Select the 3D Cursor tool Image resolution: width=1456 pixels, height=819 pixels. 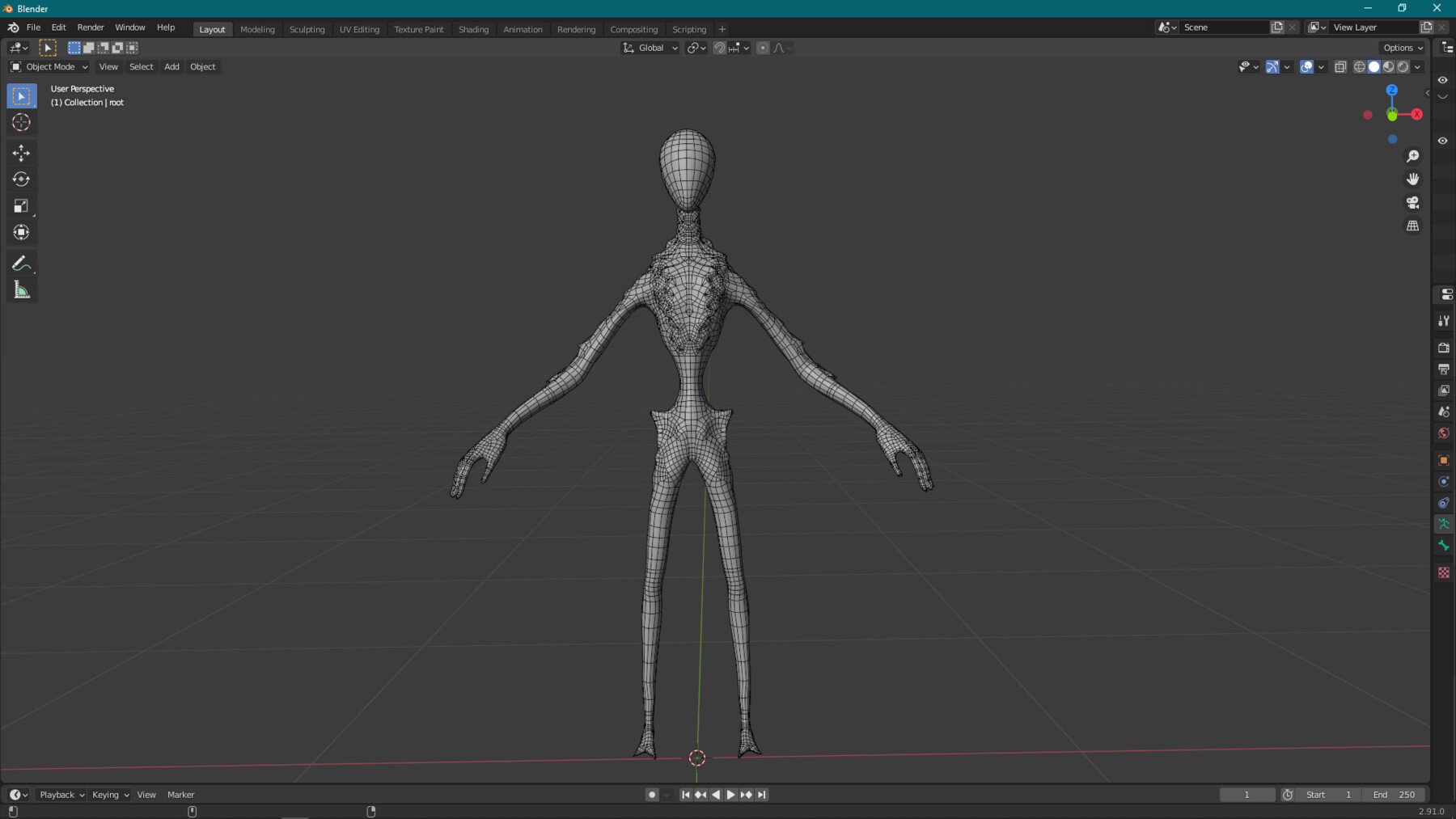[x=21, y=123]
